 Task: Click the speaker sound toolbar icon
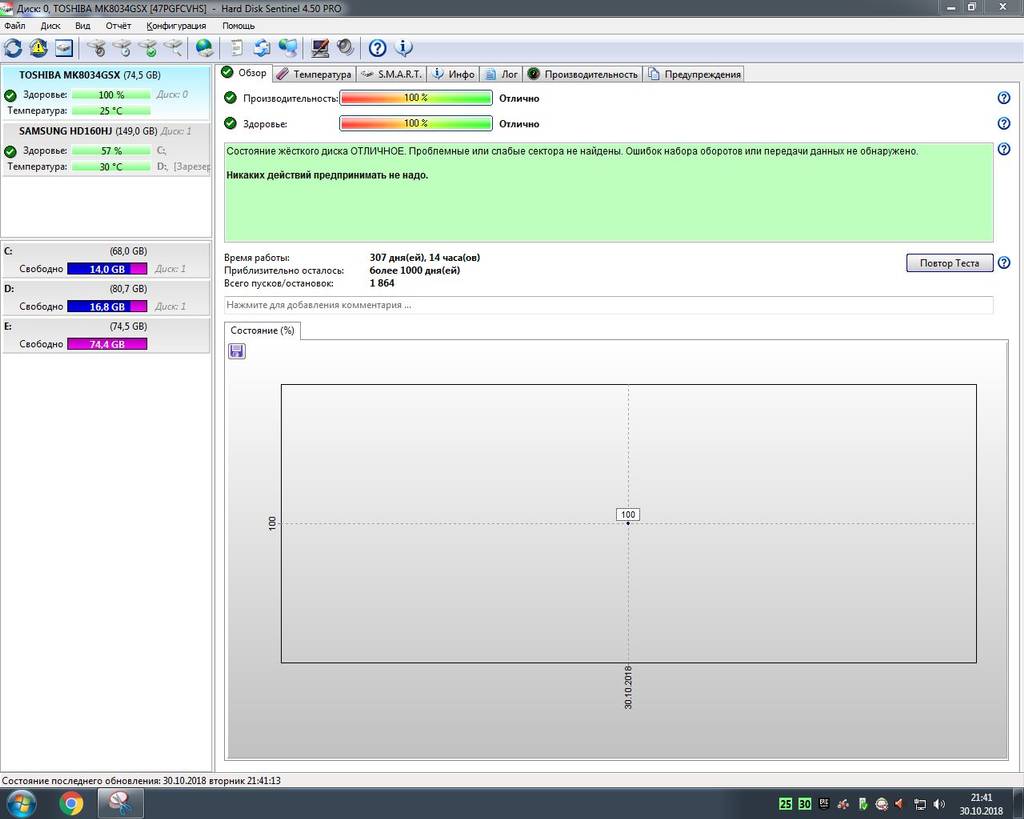pyautogui.click(x=345, y=47)
